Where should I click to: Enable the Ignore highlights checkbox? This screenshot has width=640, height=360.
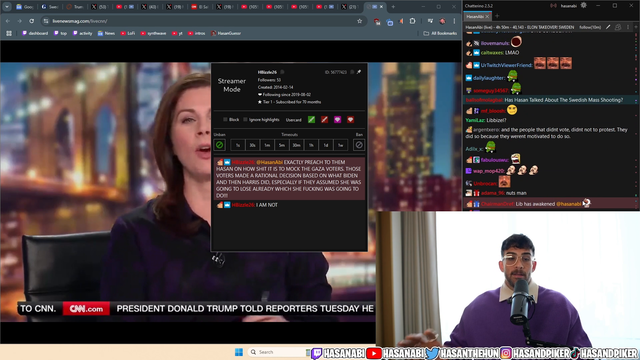[245, 120]
